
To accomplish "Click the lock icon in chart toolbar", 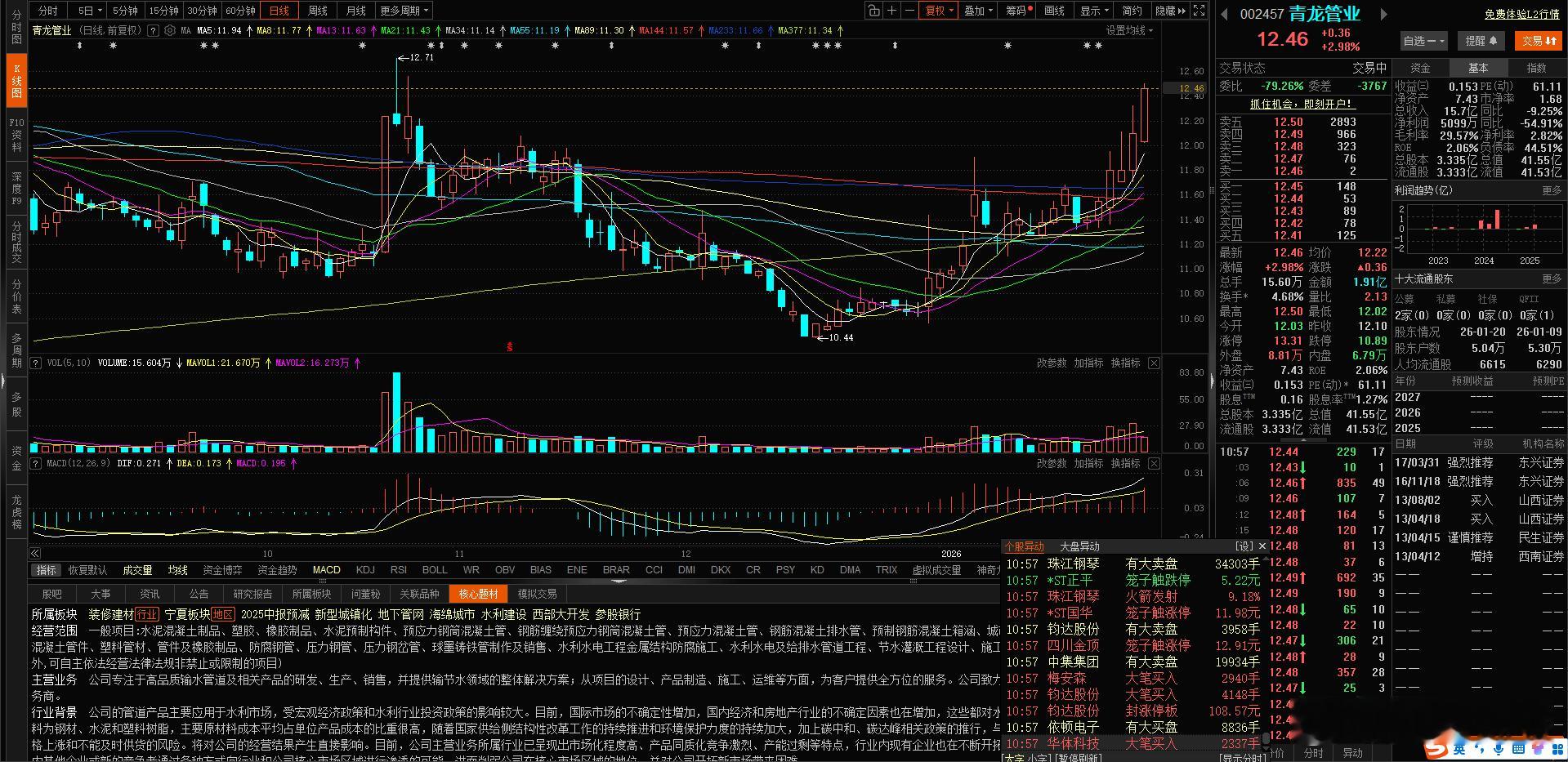I will point(873,11).
